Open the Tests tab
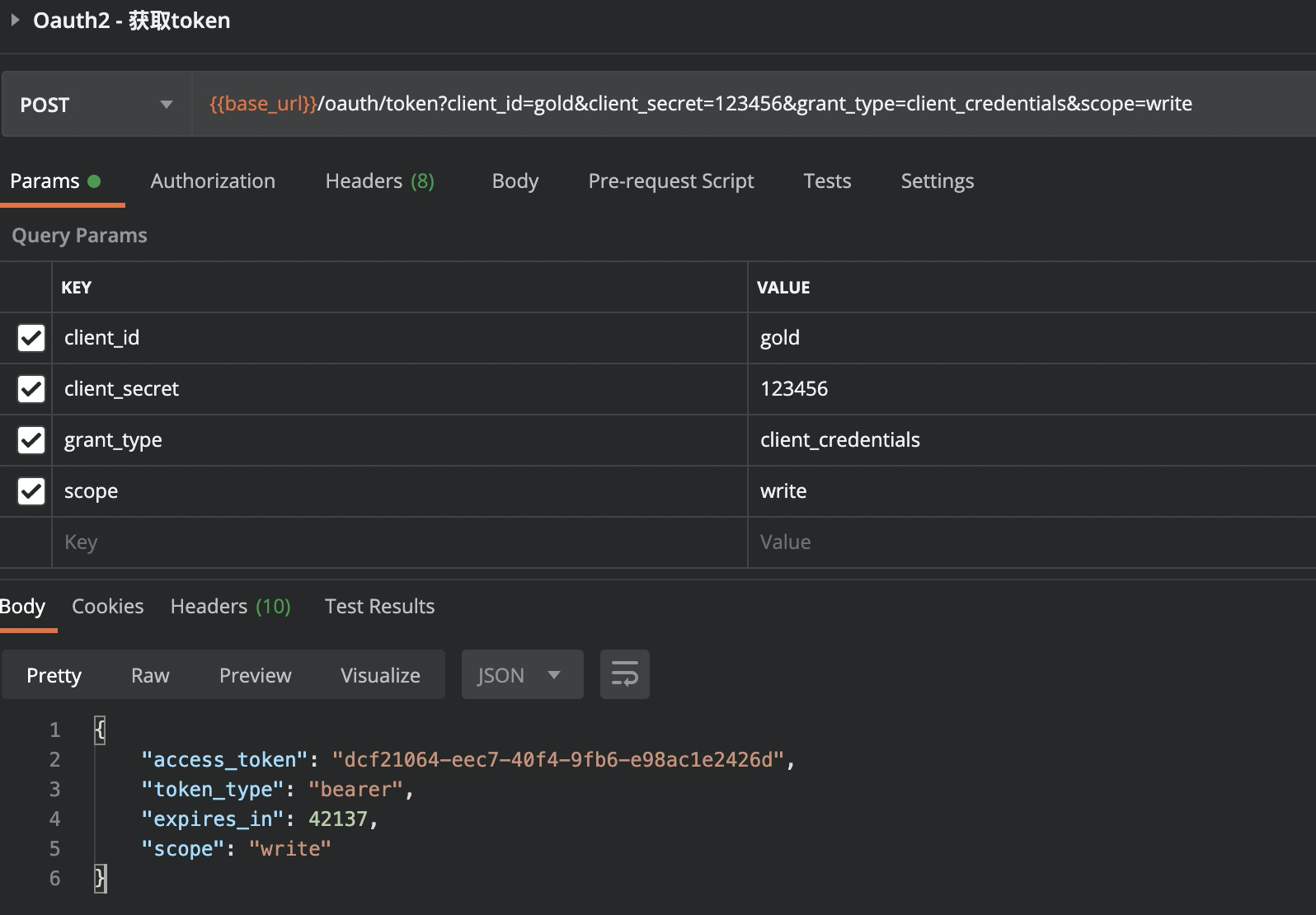Screen dimensions: 1316x915 [x=827, y=181]
